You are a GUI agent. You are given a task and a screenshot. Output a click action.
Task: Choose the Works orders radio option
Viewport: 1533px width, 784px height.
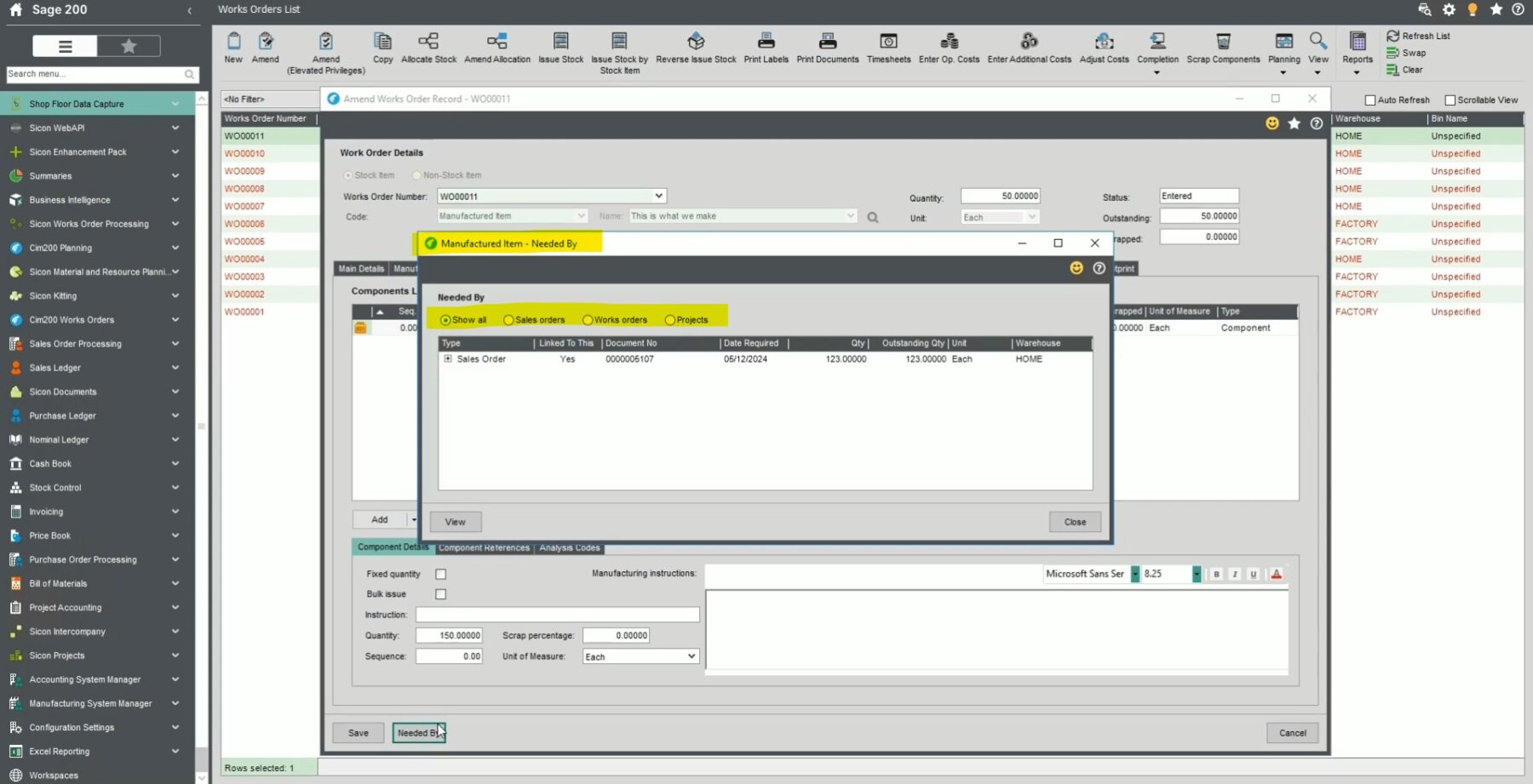[588, 320]
